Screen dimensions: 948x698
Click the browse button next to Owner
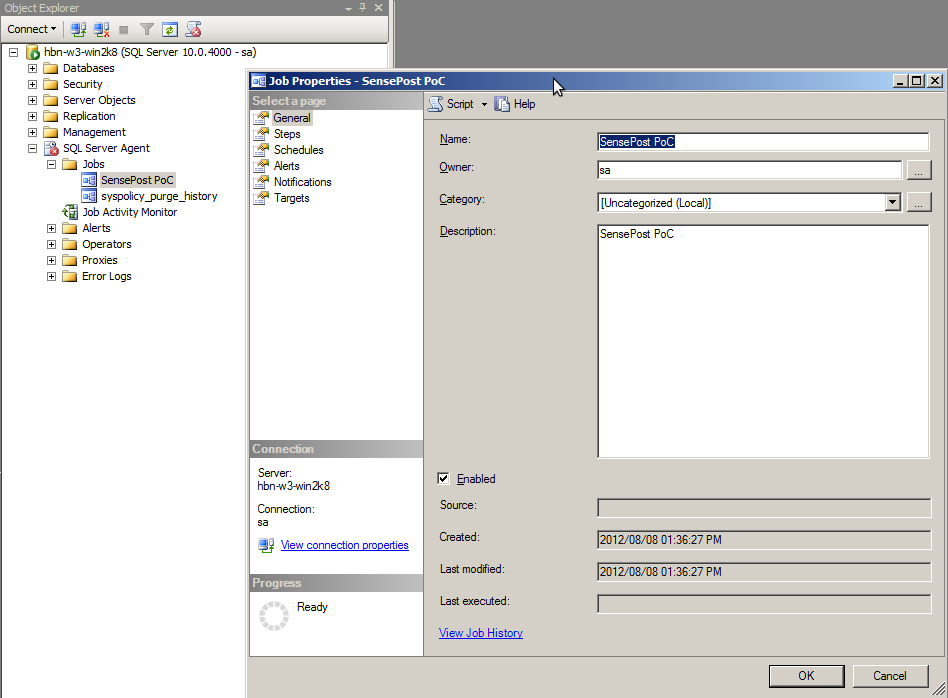click(x=919, y=171)
